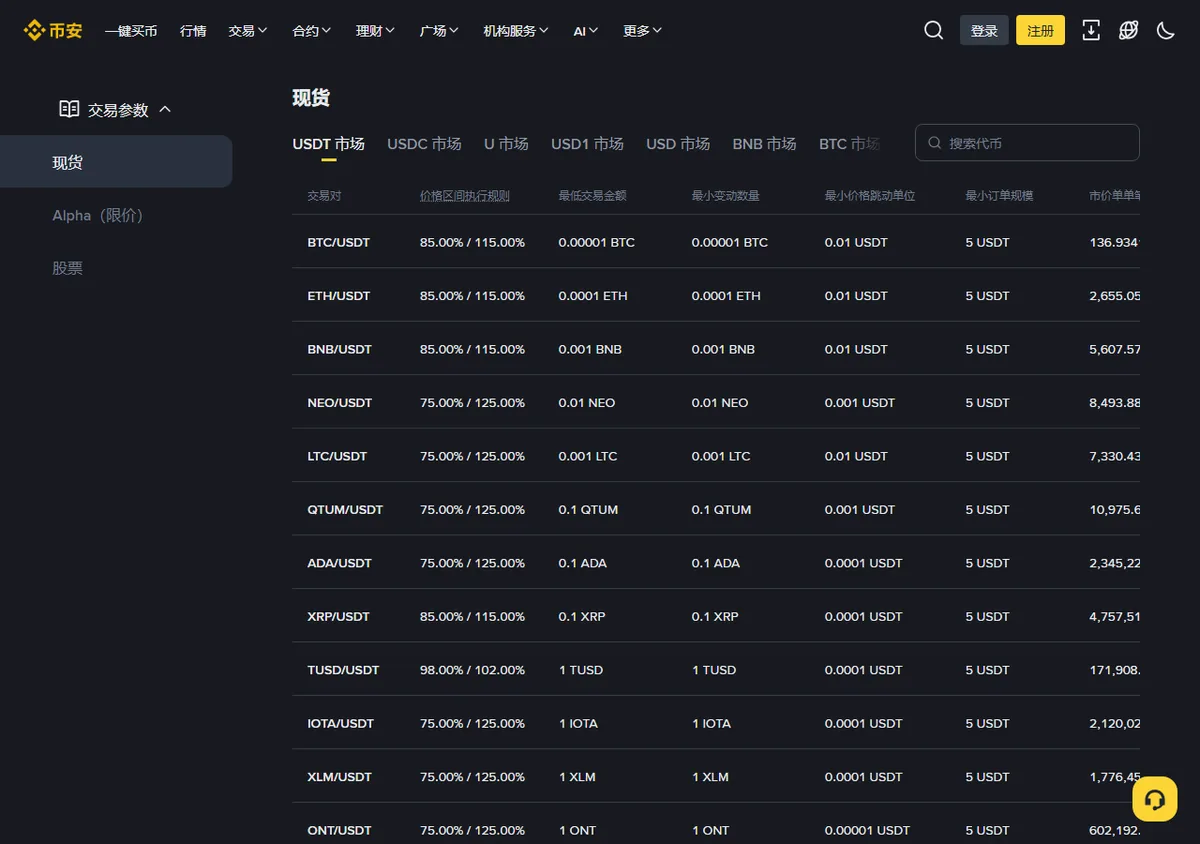This screenshot has height=844, width=1200.
Task: Switch to the BNB 市场 tab
Action: point(764,144)
